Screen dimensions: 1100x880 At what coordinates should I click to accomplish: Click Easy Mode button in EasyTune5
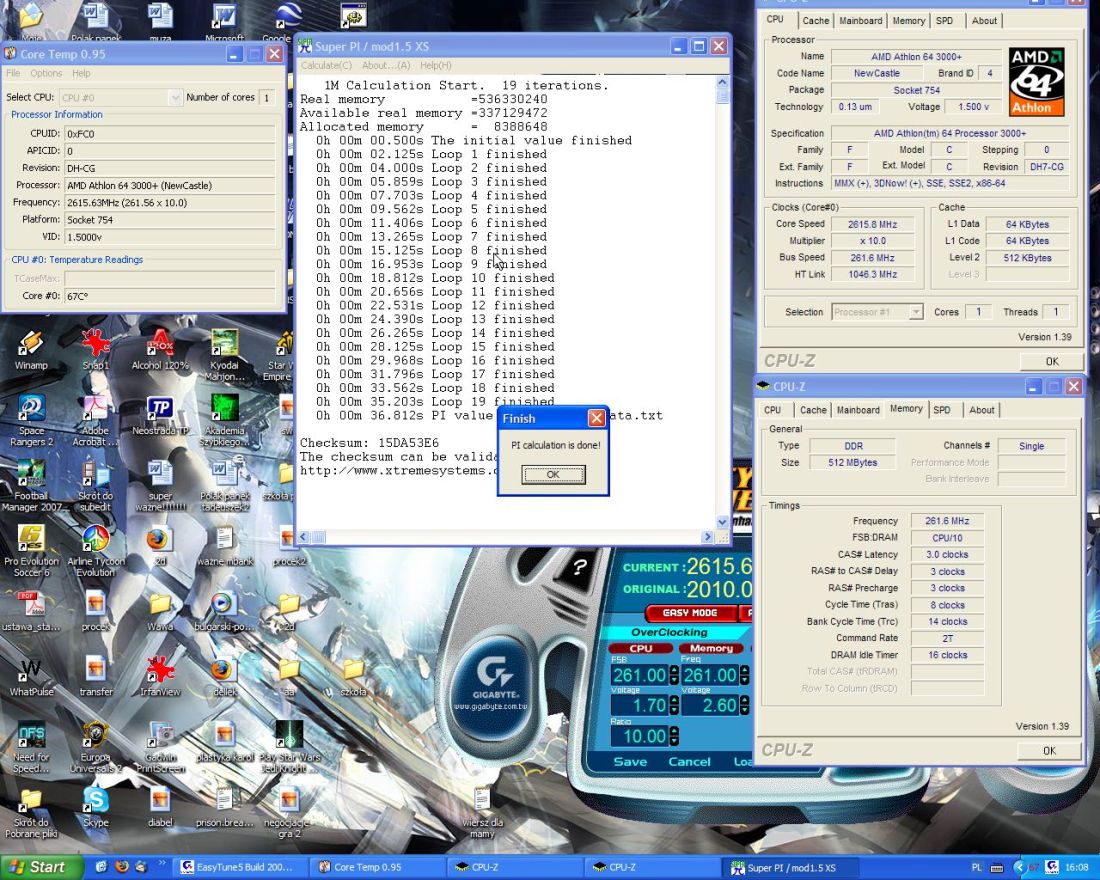click(x=690, y=613)
